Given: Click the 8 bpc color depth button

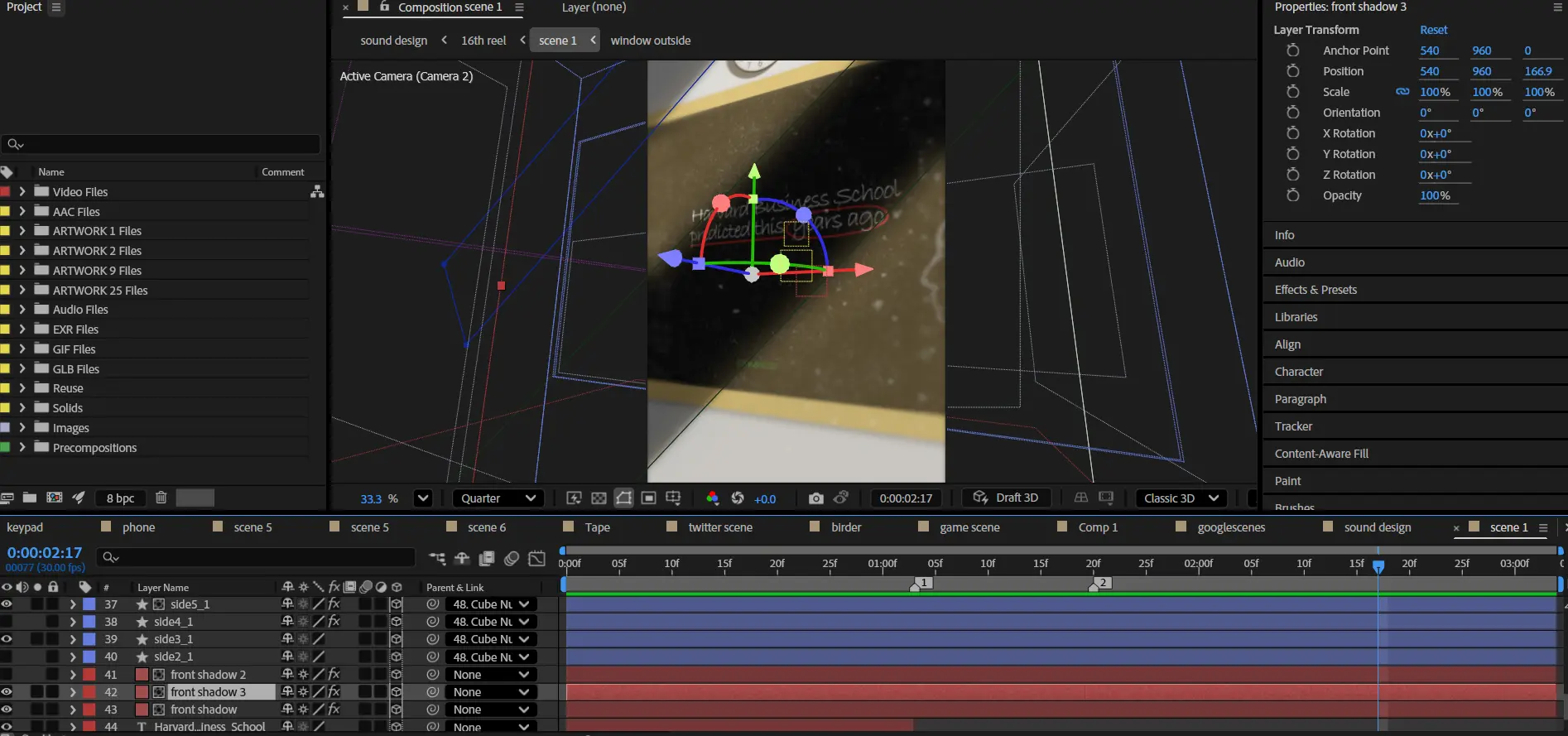Looking at the screenshot, I should pyautogui.click(x=120, y=498).
